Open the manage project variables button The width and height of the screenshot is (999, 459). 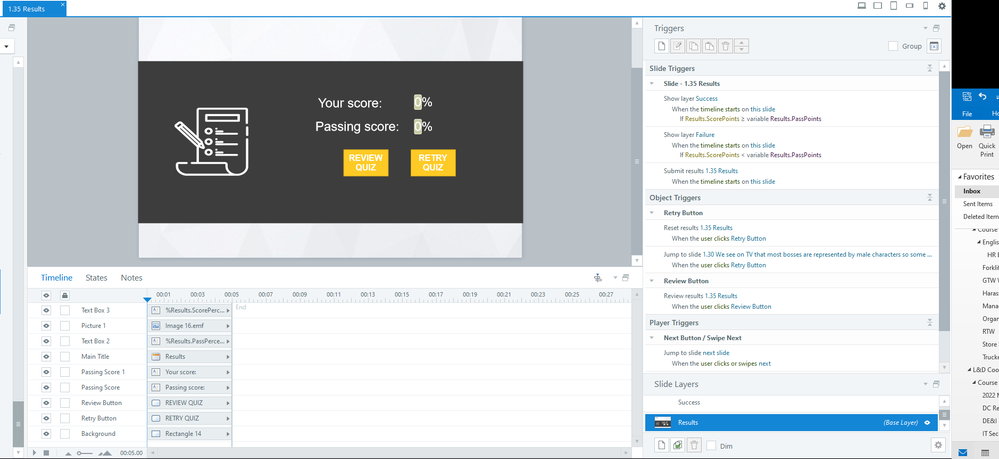(933, 46)
